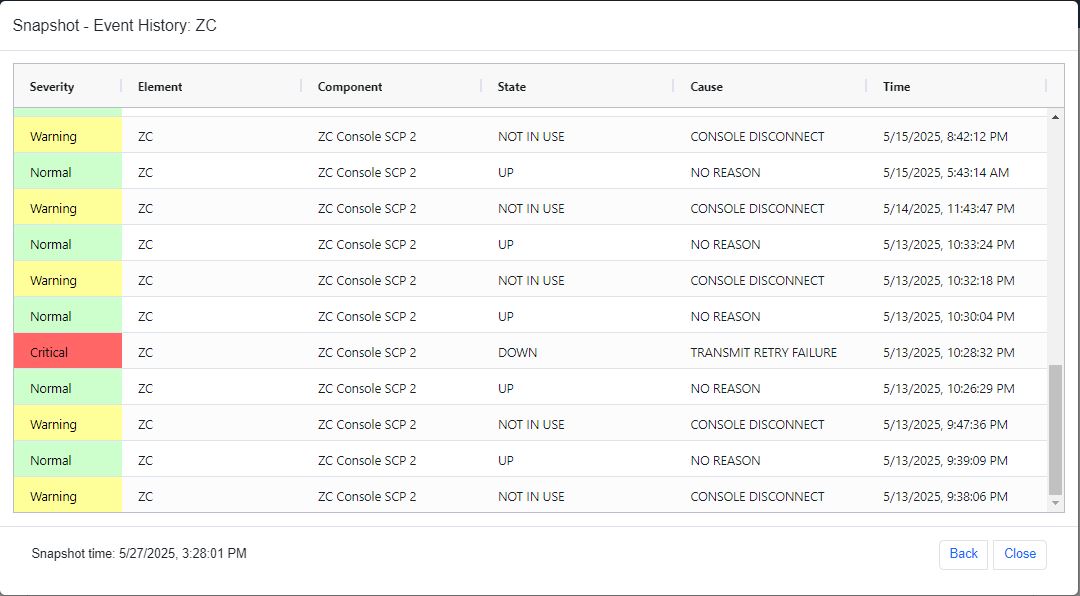Click the vertical scrollbar thumb

(1055, 431)
